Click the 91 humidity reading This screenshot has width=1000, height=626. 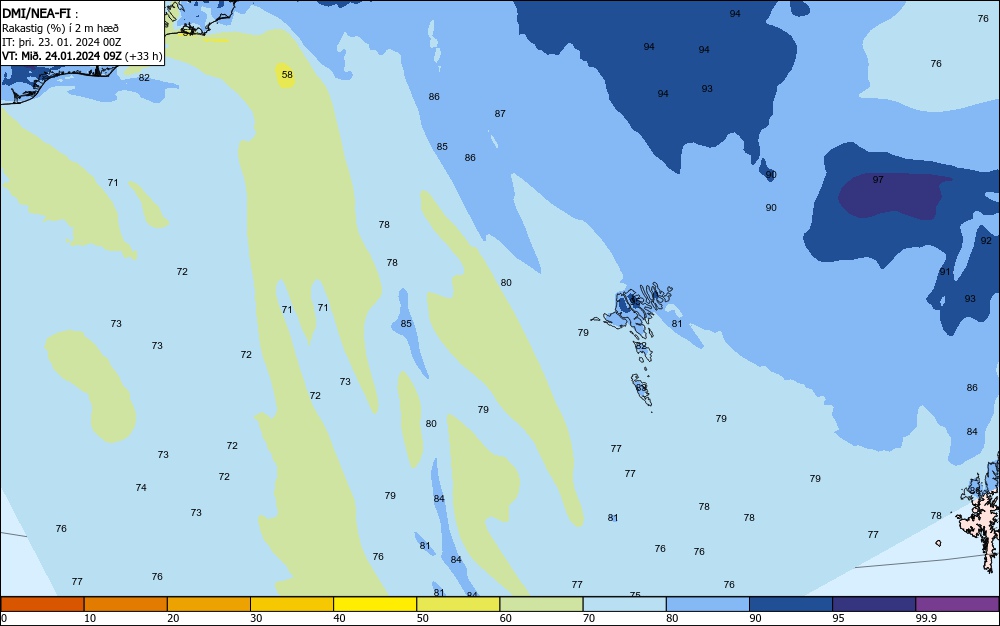coord(945,272)
